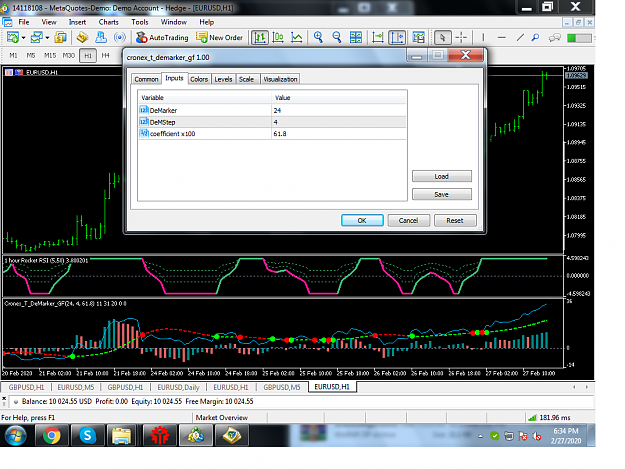
Task: Click the Signals radio-wave icon
Action: 119,37
